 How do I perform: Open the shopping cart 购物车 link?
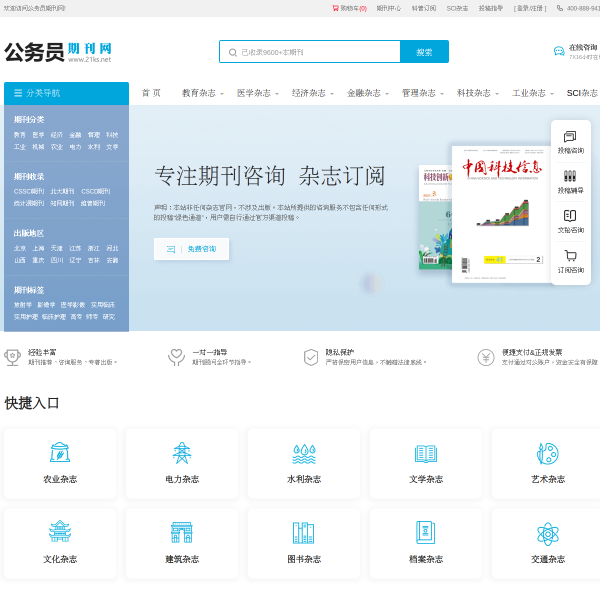(x=349, y=8)
